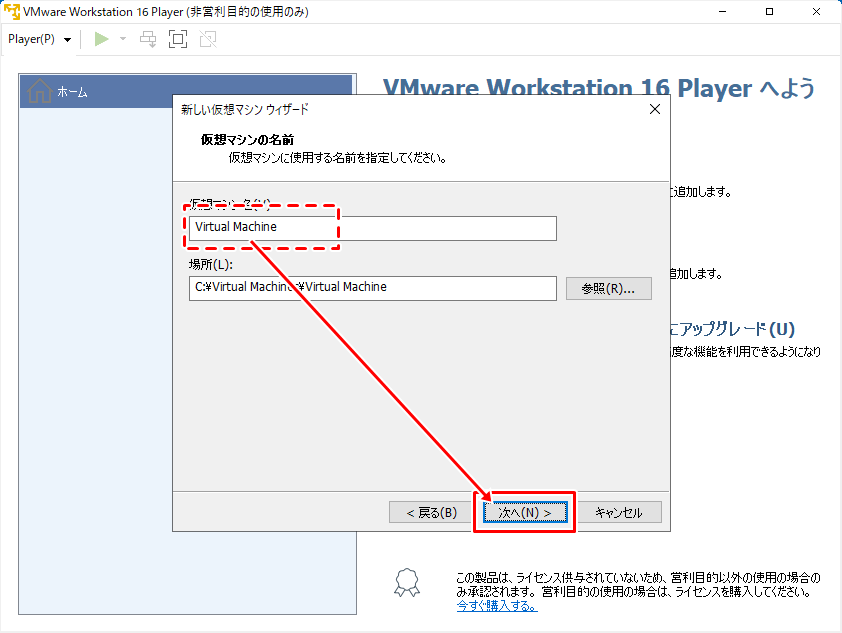Open the Player(P) dropdown menu
842x633 pixels.
[x=39, y=39]
